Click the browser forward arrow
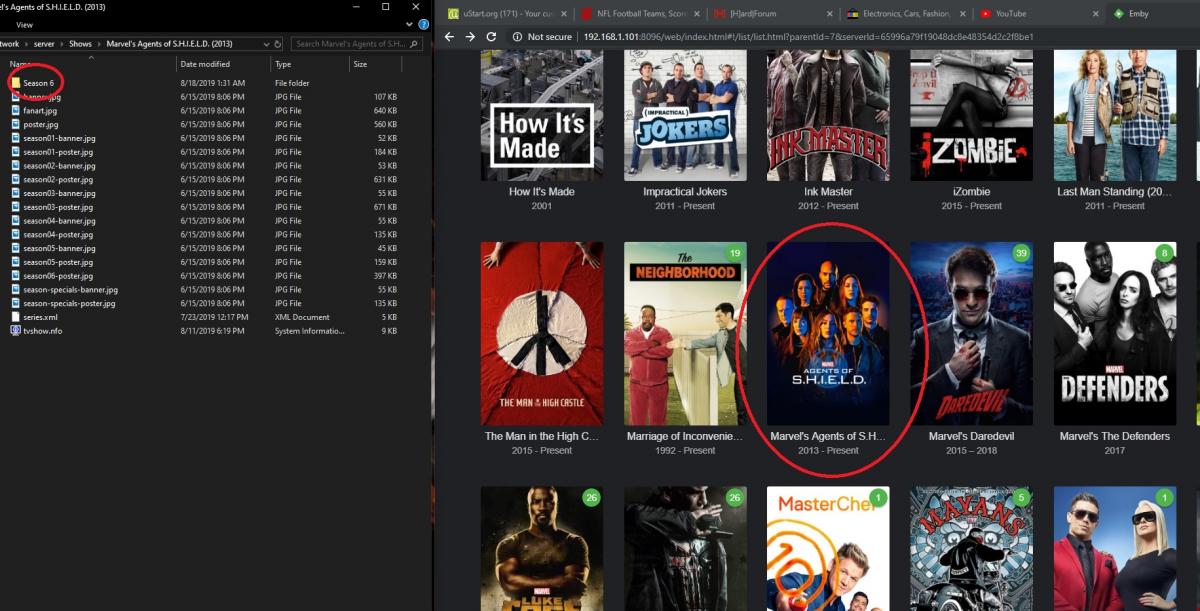The height and width of the screenshot is (611, 1200). coord(470,37)
